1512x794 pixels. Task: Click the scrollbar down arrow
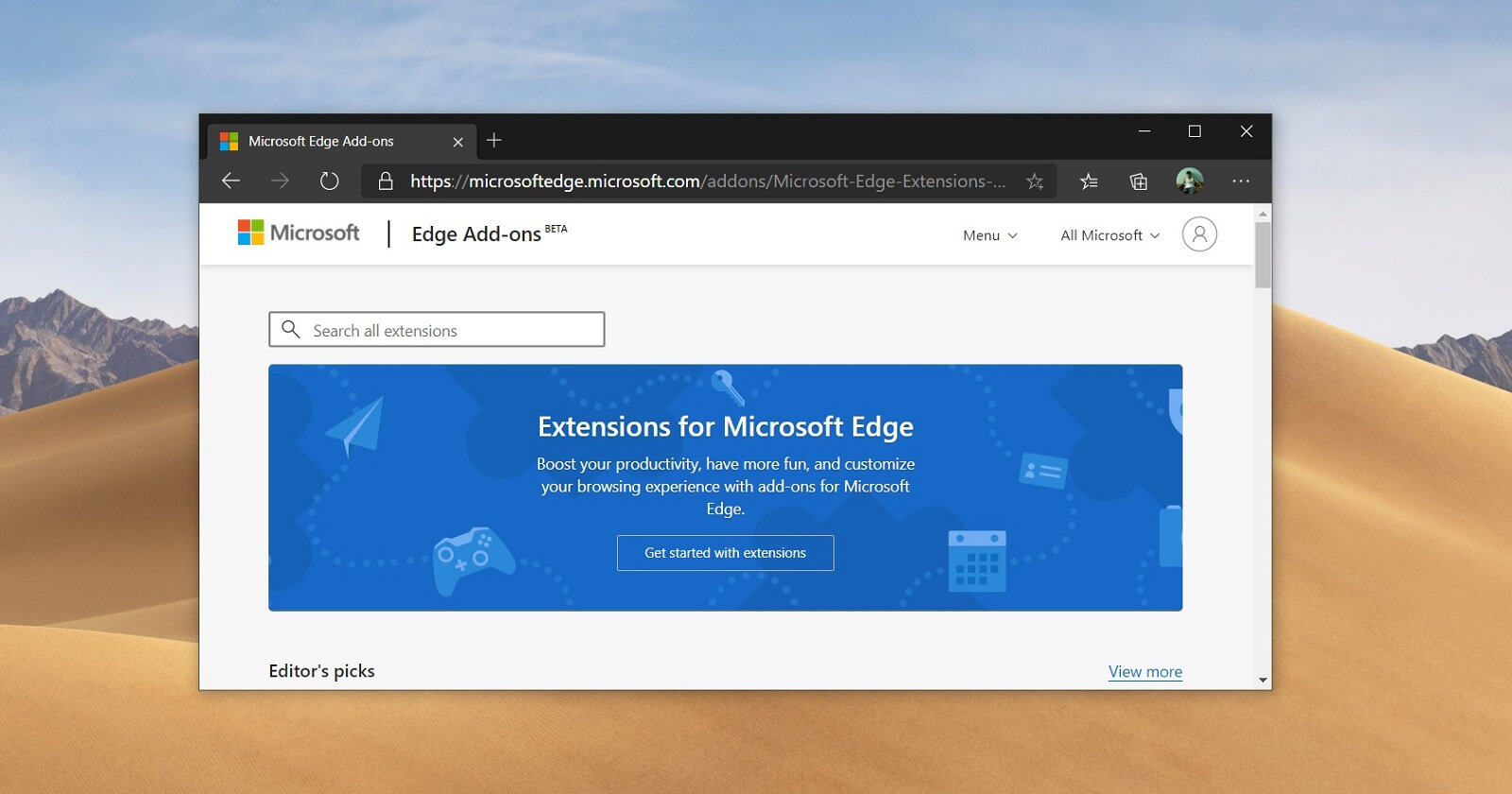[1263, 680]
